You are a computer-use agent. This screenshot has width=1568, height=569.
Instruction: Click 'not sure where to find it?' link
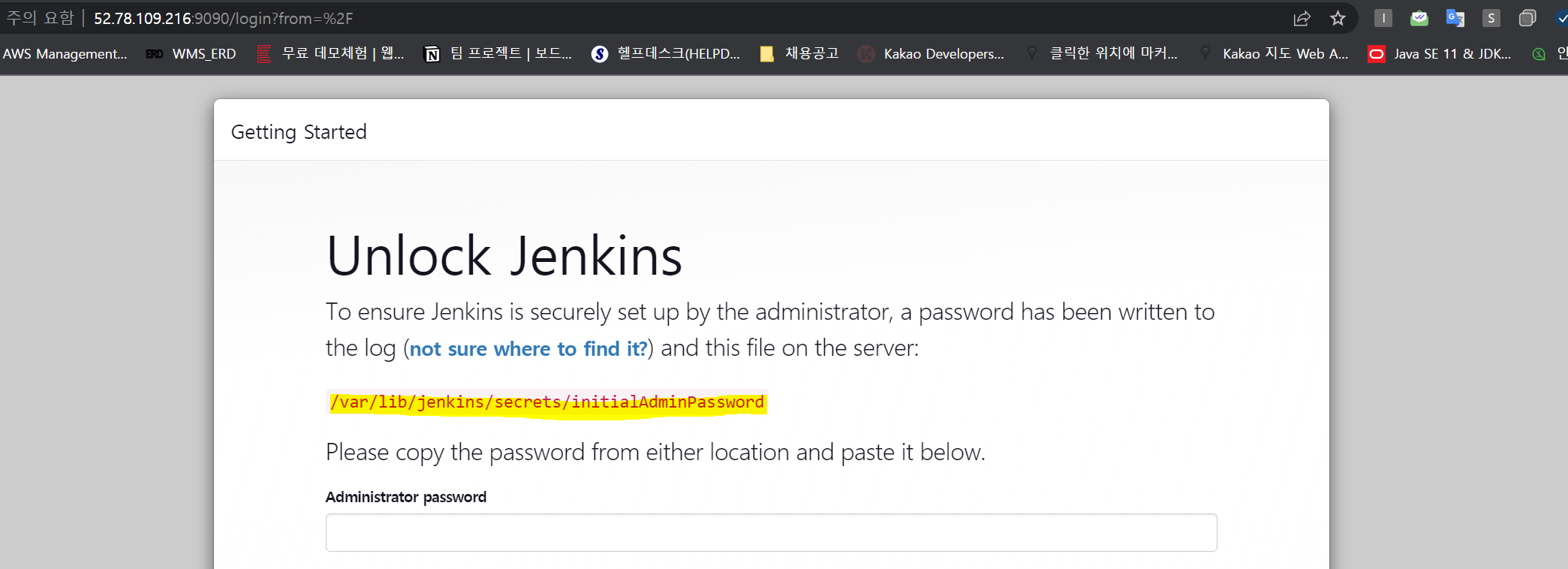pyautogui.click(x=528, y=349)
